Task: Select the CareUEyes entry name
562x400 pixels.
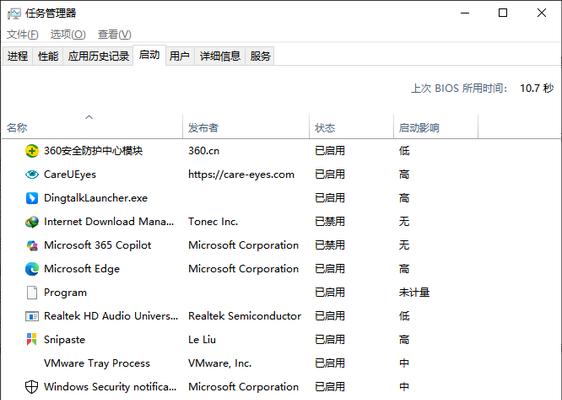Action: click(70, 175)
